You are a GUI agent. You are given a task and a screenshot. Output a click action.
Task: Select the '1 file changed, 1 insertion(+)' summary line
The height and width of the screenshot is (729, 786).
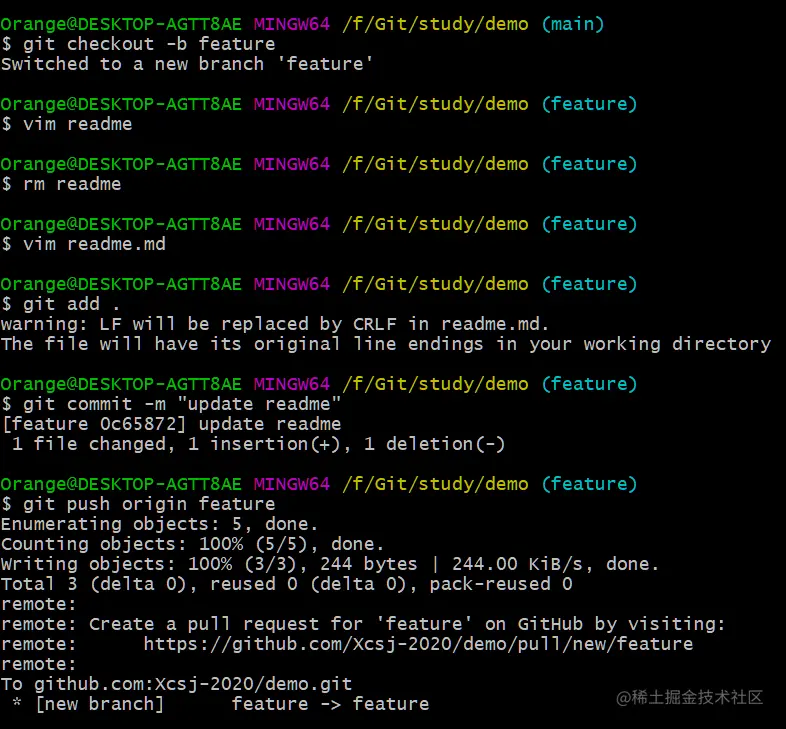(x=258, y=444)
